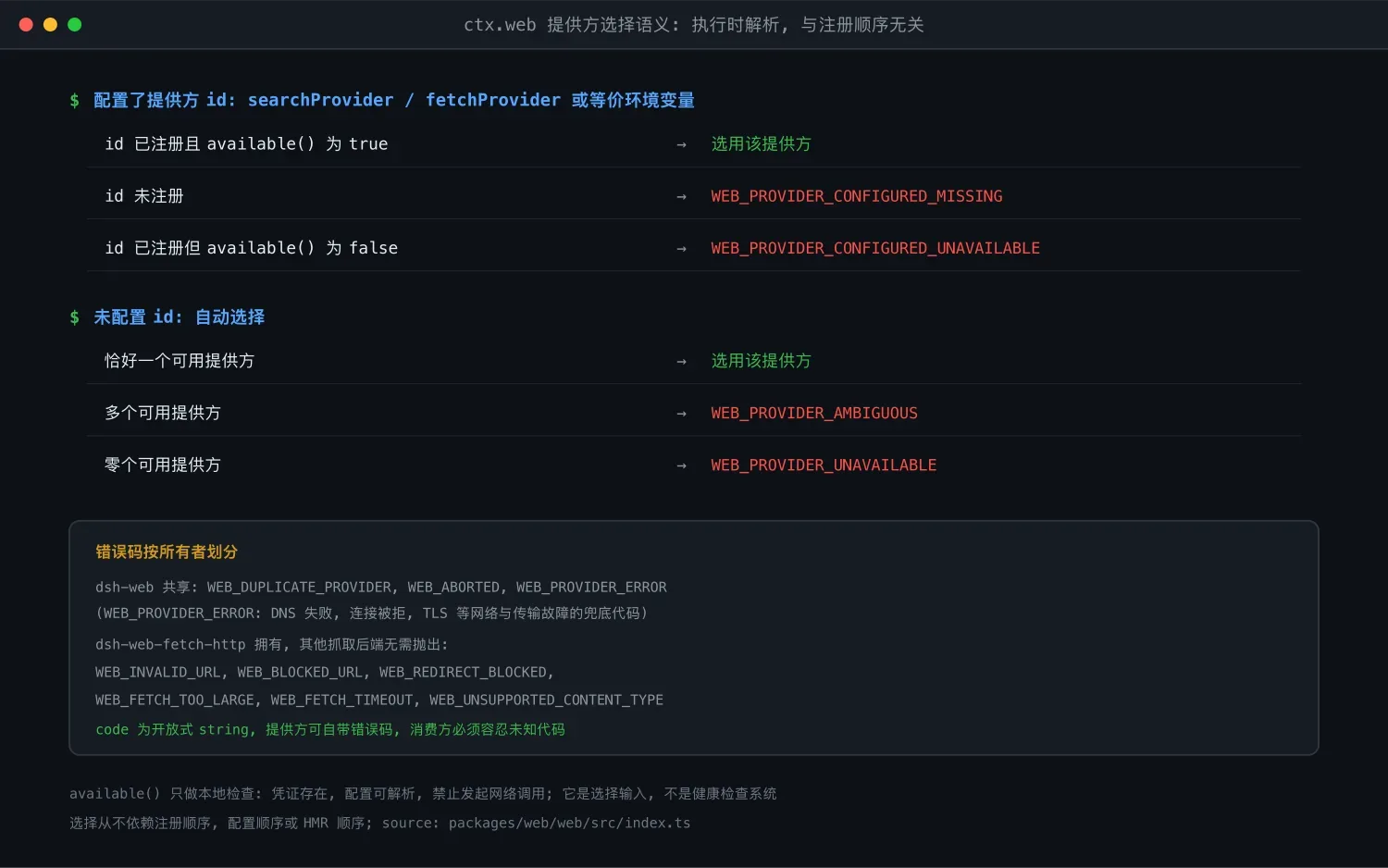This screenshot has width=1388, height=868.
Task: Select error code WEB_PROVIDER_CONFIGURED_UNAVAILABLE
Action: [875, 248]
